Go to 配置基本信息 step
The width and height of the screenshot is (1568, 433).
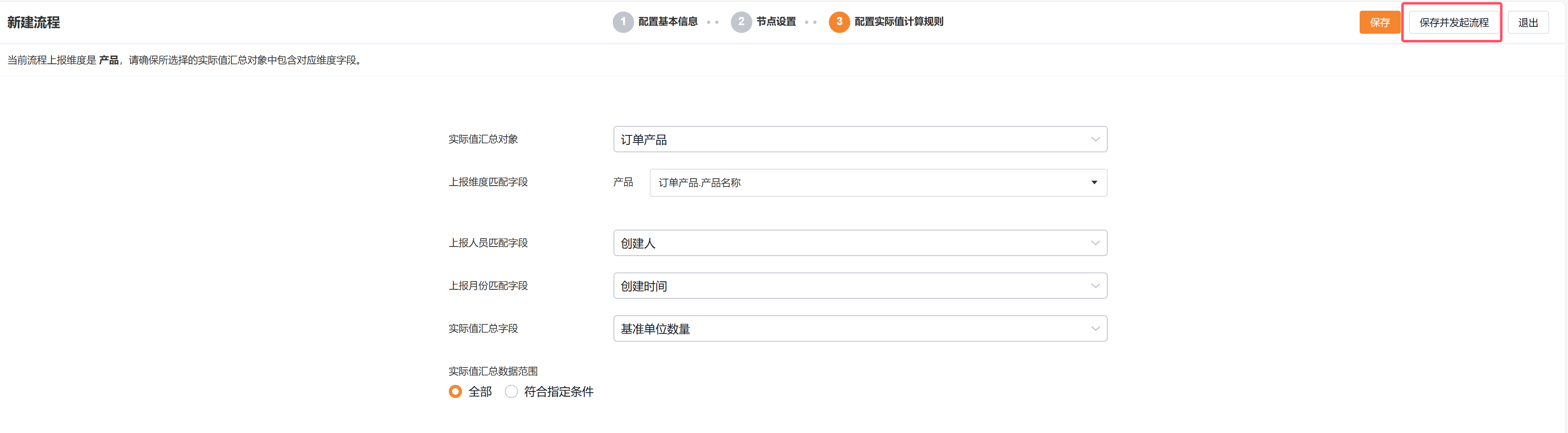[x=668, y=22]
